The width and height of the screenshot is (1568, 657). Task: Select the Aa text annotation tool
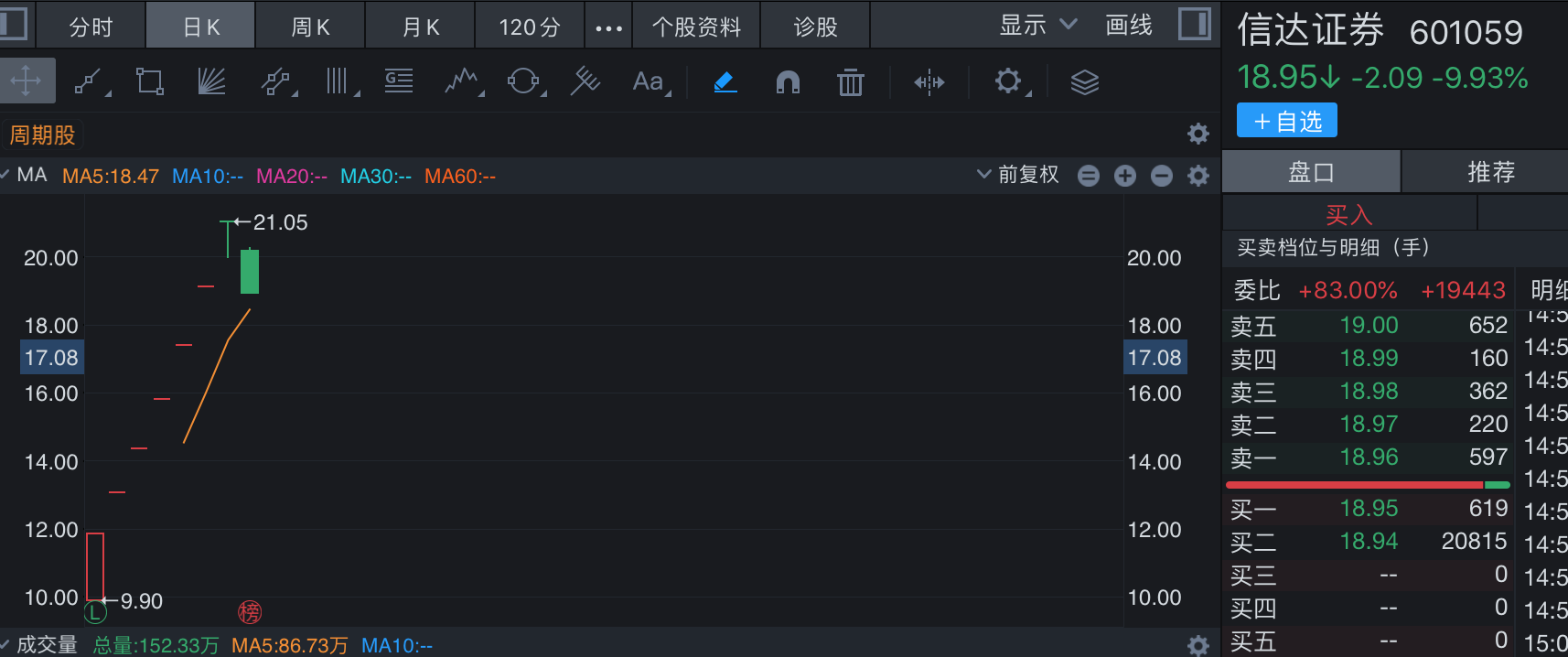[x=649, y=82]
